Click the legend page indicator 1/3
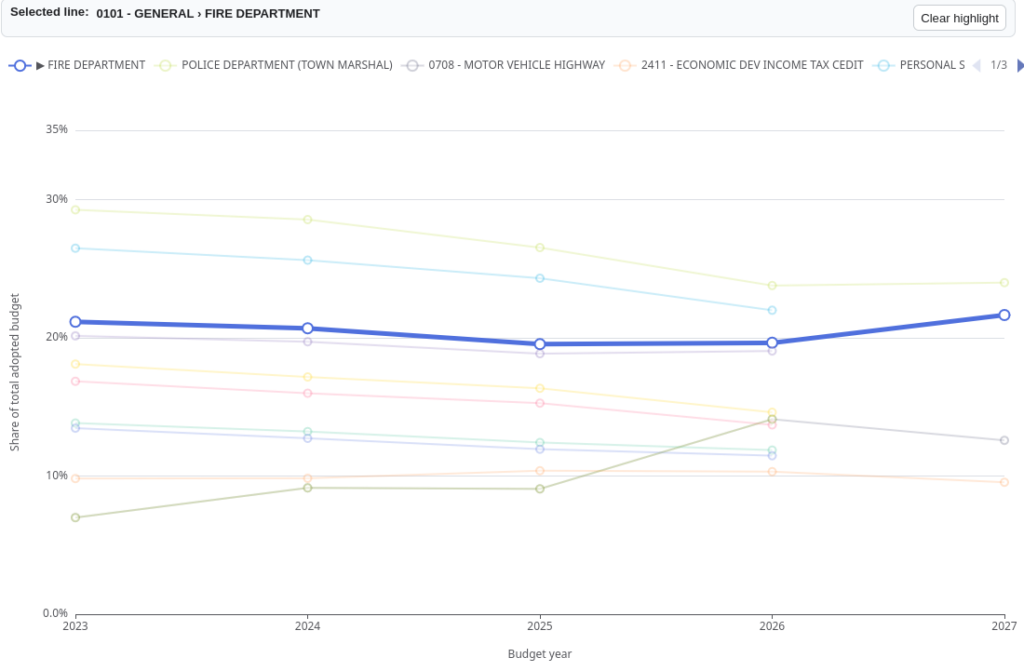The image size is (1024, 671). (999, 65)
